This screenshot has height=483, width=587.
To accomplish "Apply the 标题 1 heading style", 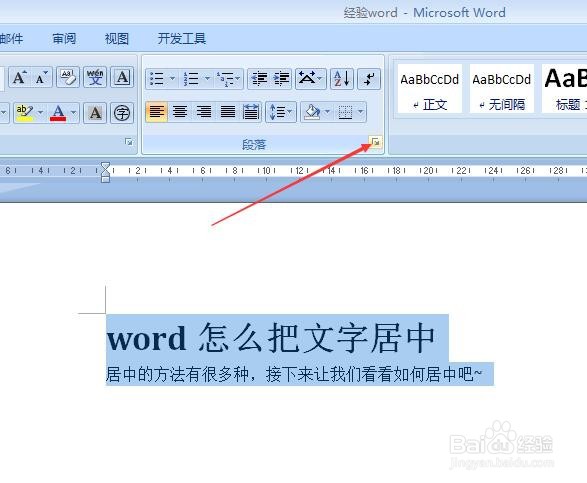I will (x=564, y=88).
